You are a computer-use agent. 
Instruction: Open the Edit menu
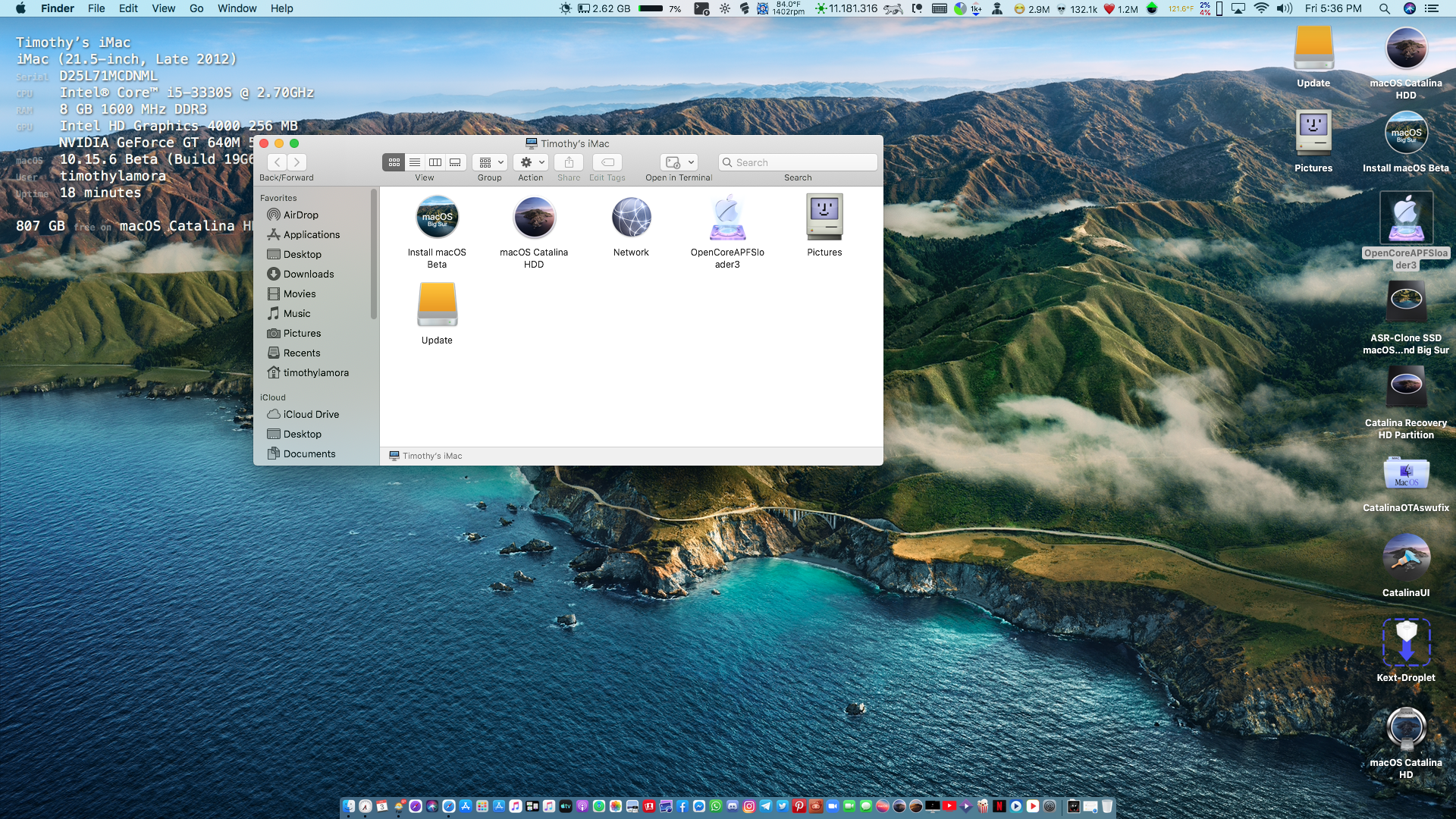pos(128,8)
